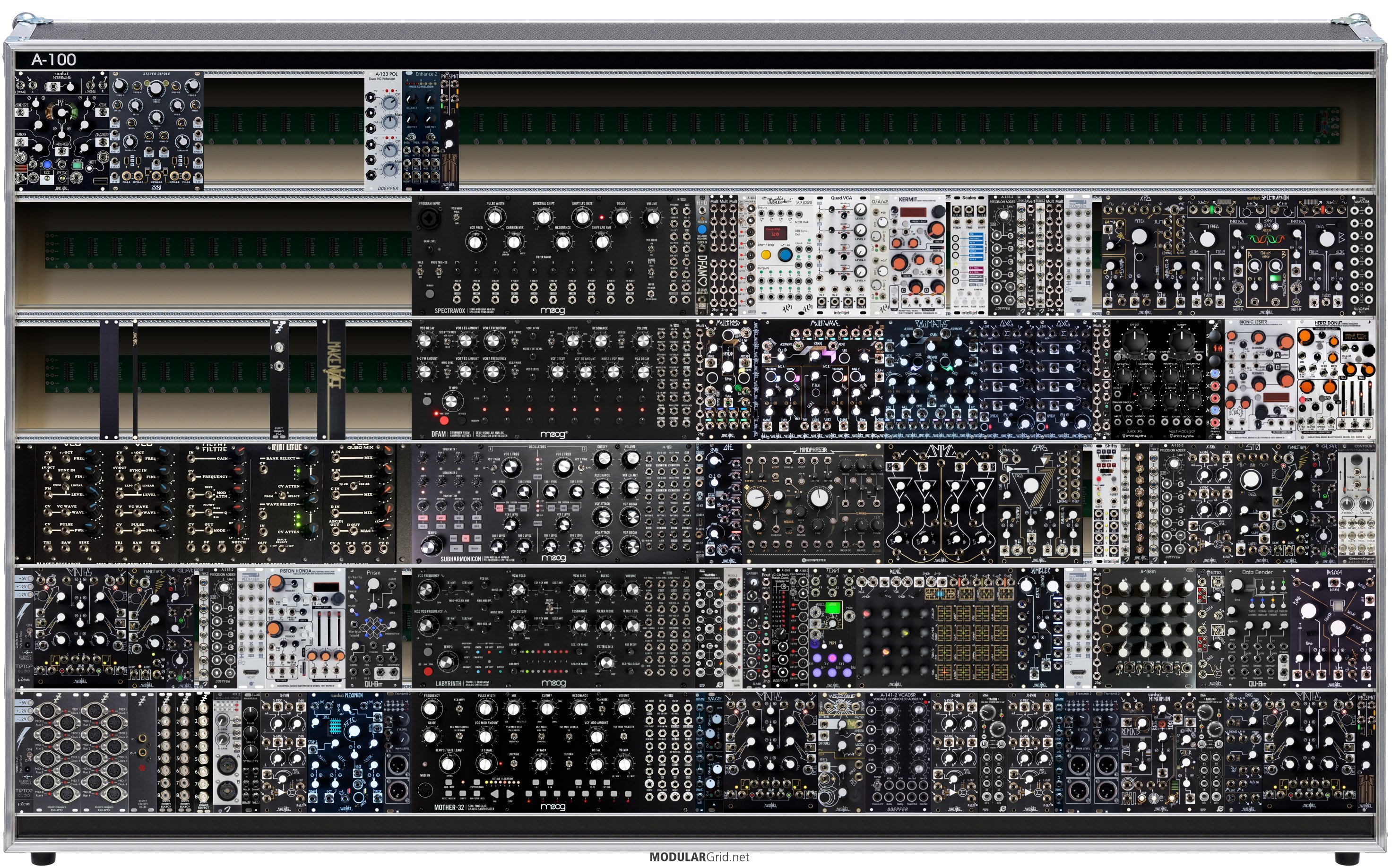This screenshot has width=1400, height=867.
Task: Select the Moog Spectravox module
Action: click(x=553, y=255)
